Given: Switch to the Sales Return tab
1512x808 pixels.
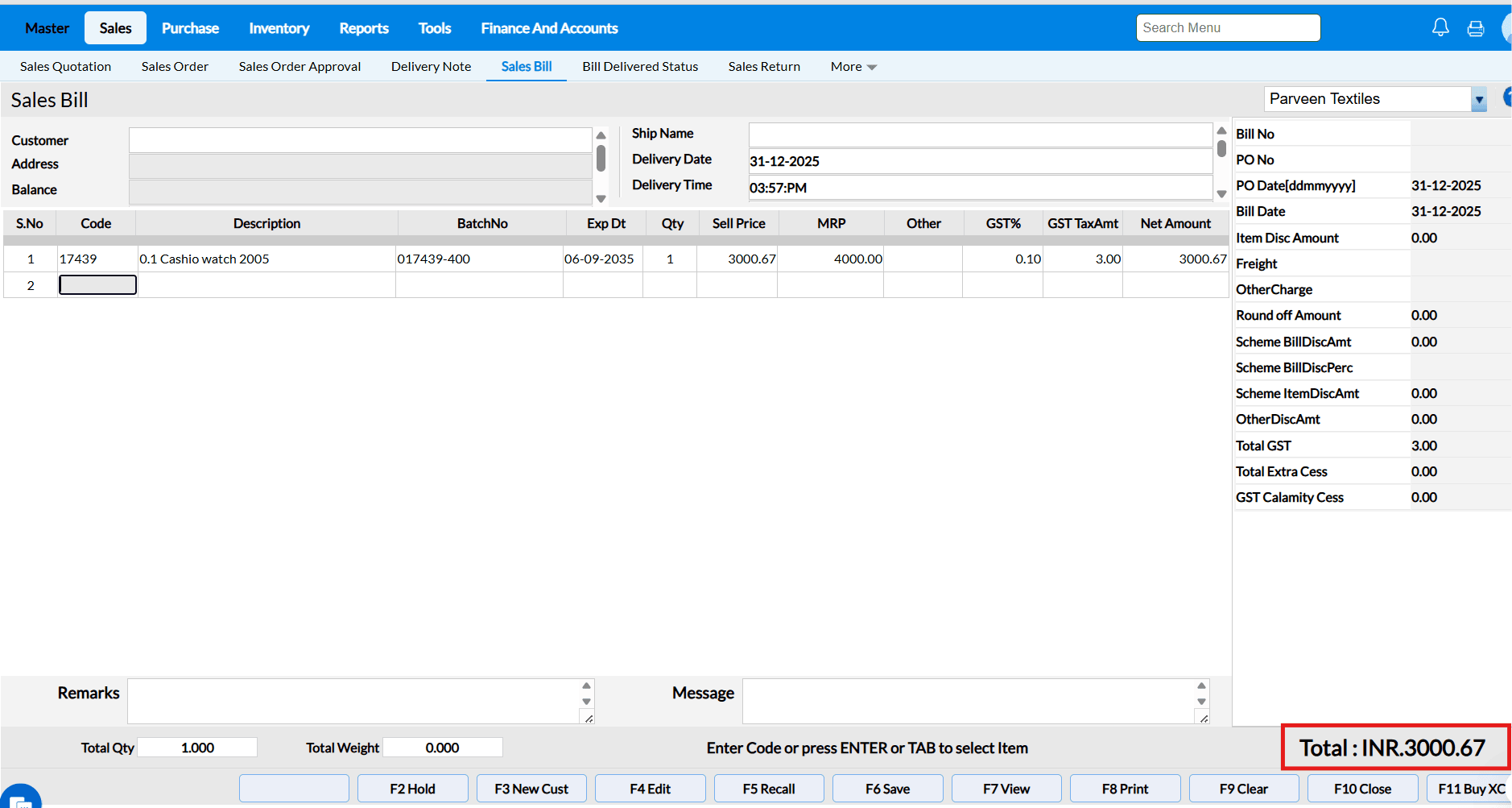Looking at the screenshot, I should tap(764, 67).
